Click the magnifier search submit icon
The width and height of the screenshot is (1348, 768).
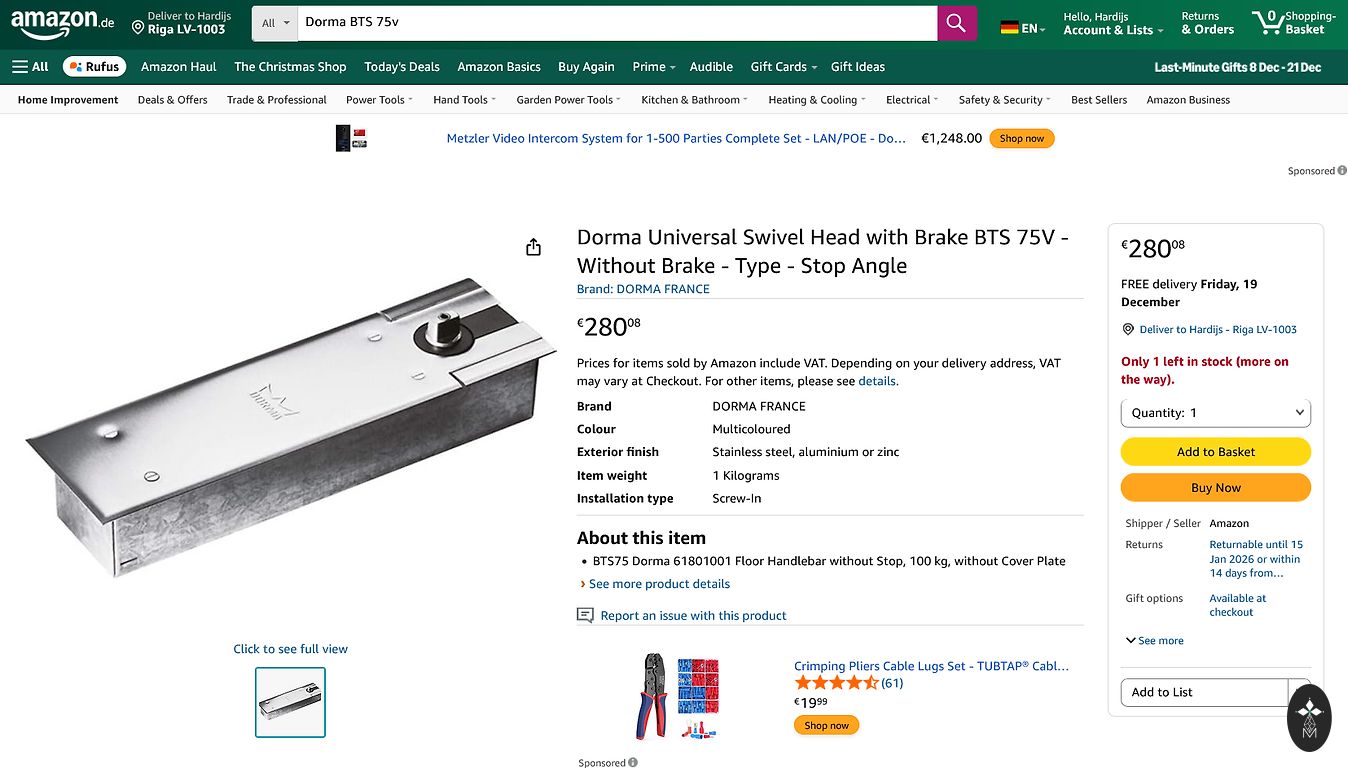[x=956, y=23]
